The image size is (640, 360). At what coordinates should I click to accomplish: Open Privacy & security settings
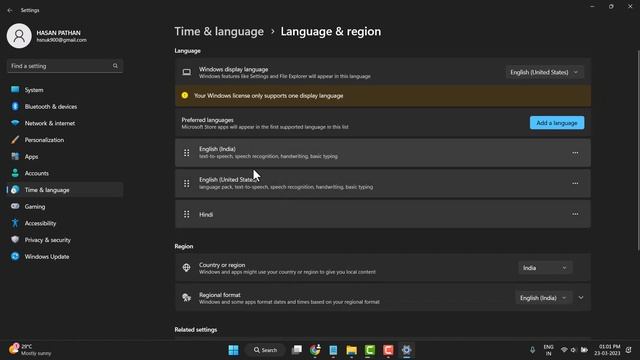point(64,240)
